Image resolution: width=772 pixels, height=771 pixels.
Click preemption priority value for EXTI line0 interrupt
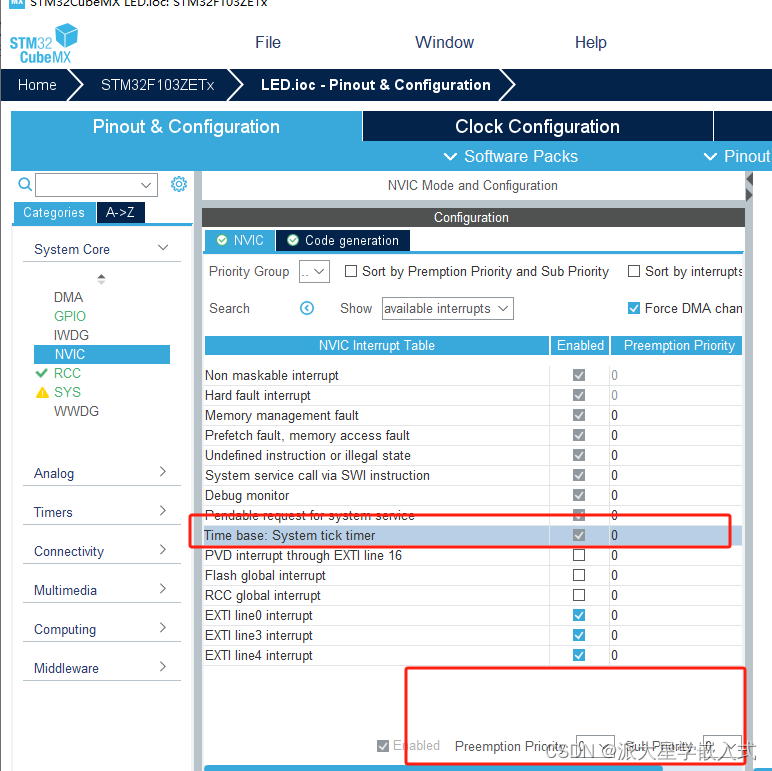(614, 615)
